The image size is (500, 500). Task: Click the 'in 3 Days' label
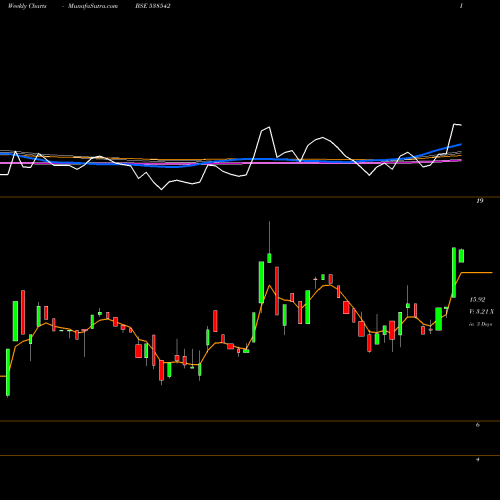480,324
